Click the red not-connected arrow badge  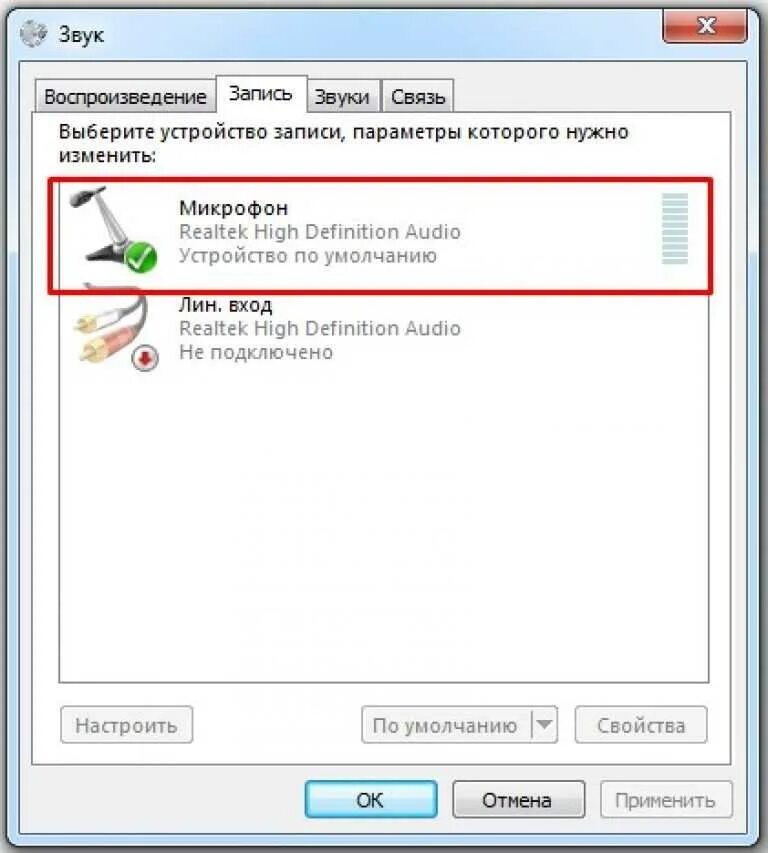coord(145,358)
